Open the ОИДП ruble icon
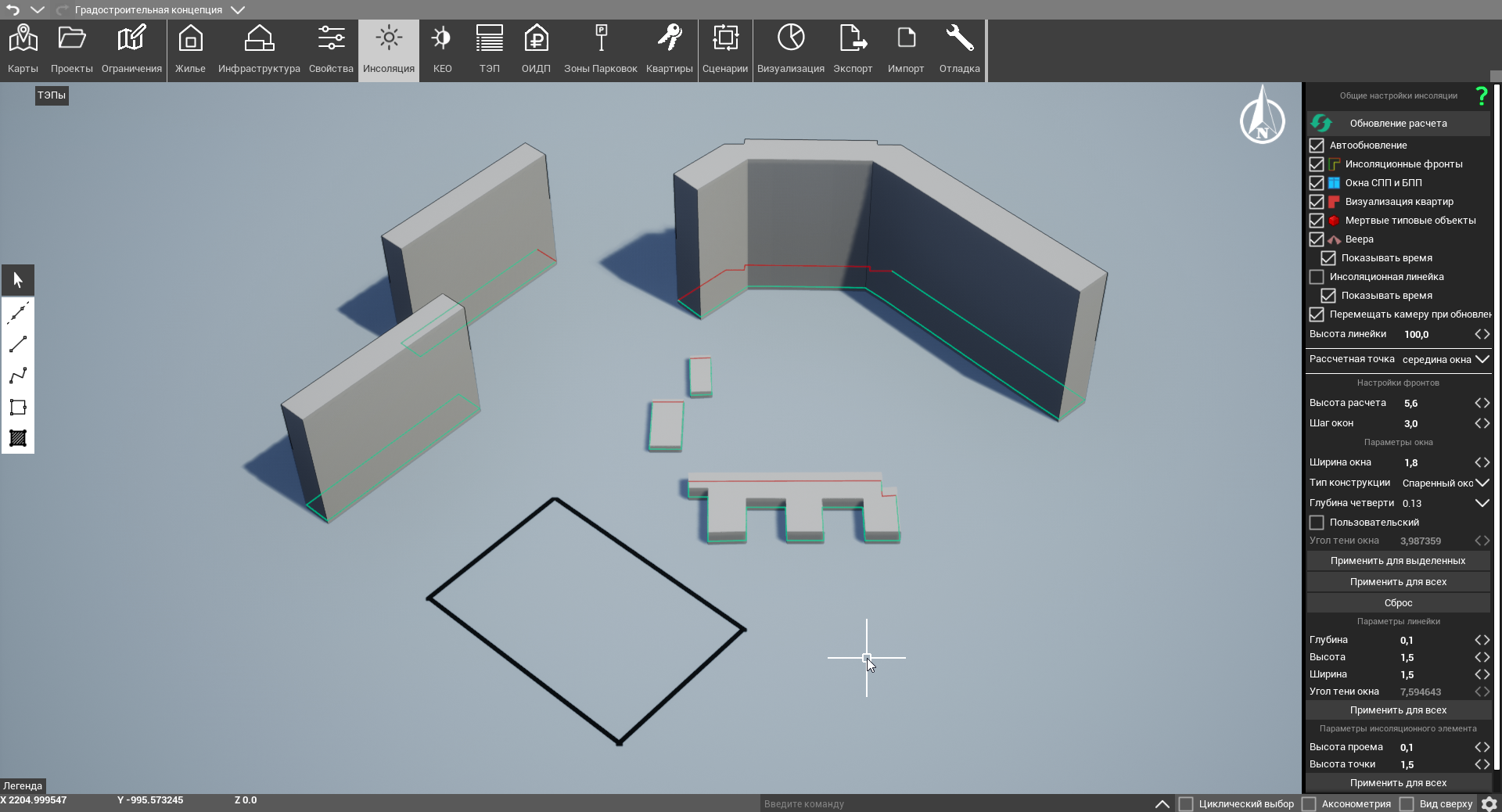The image size is (1502, 812). [536, 49]
